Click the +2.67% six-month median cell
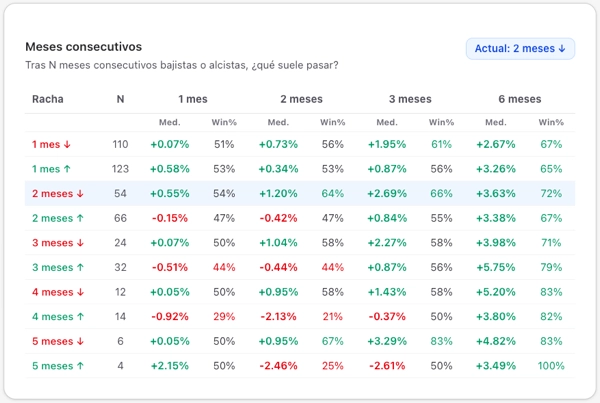Viewport: 600px width, 403px height. [496, 144]
